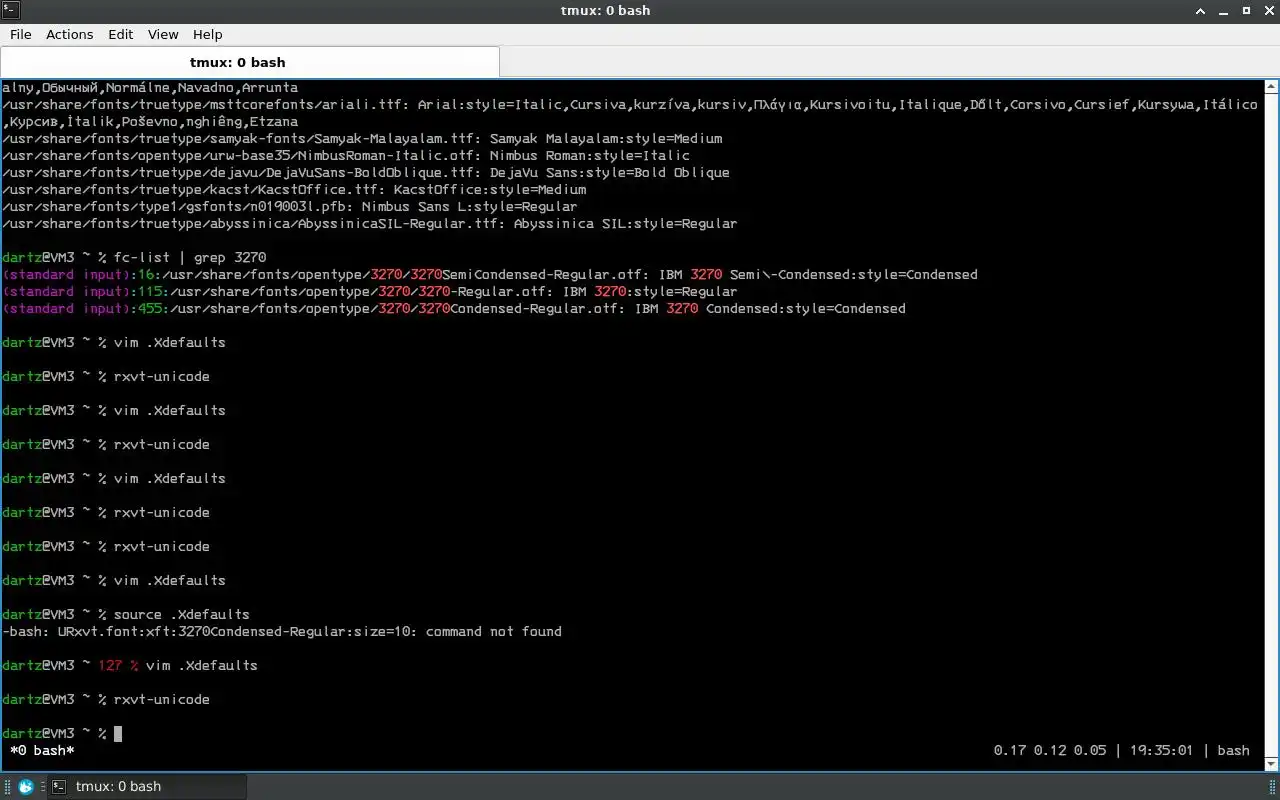The height and width of the screenshot is (800, 1280).
Task: Click the "source .Xdefaults" command
Action: pyautogui.click(x=182, y=614)
